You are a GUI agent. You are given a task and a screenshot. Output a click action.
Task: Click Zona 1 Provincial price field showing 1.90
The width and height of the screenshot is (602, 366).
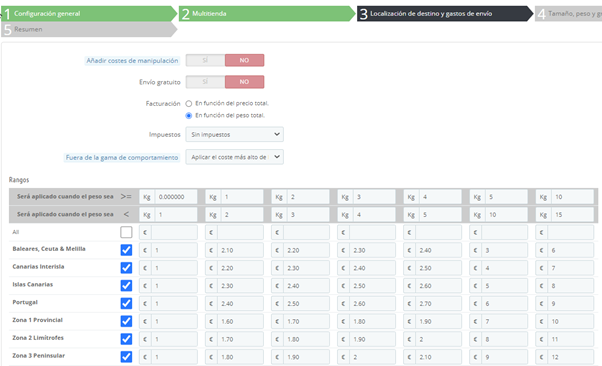(x=438, y=321)
